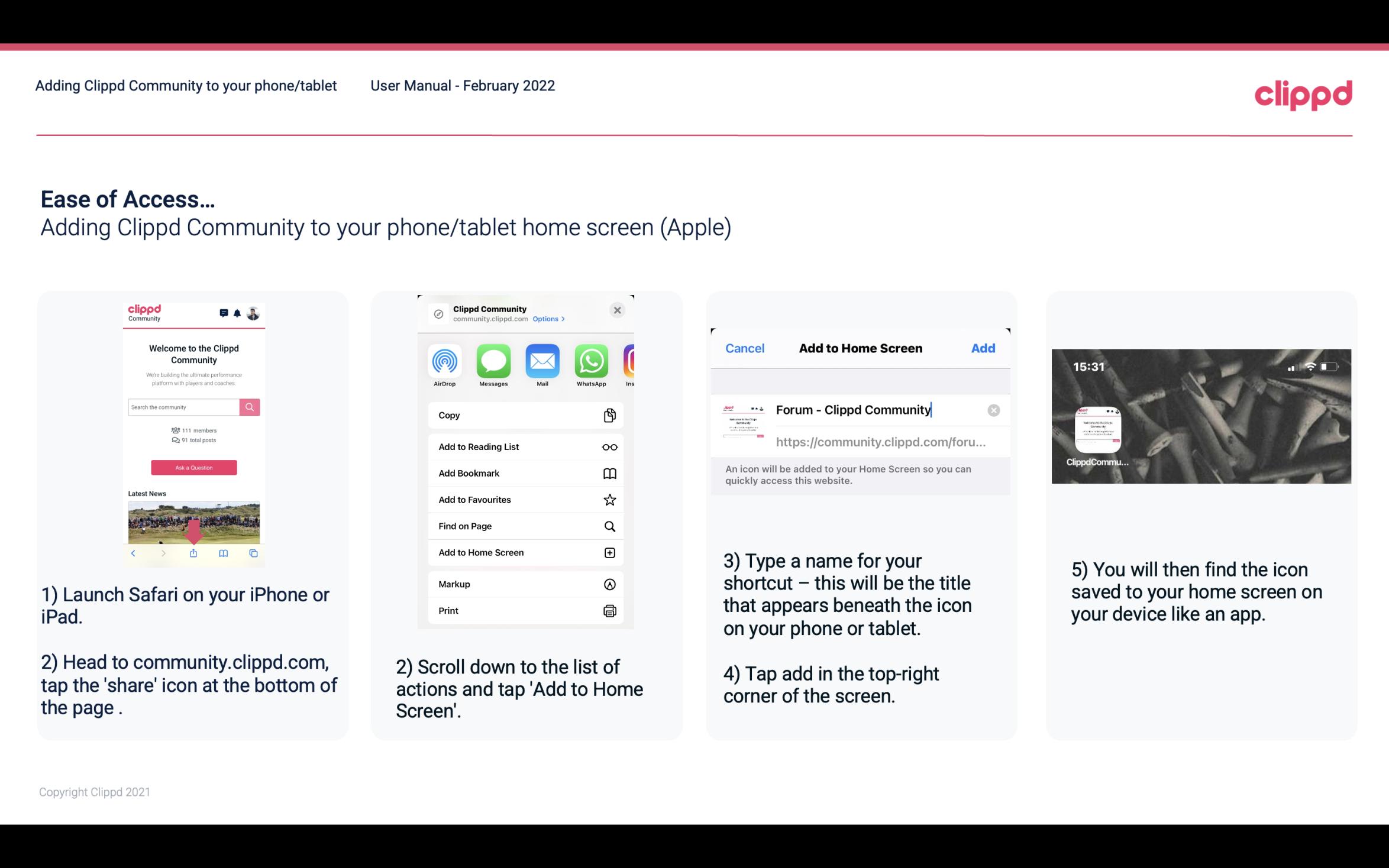Select the Markup action item
The image size is (1389, 868).
click(524, 584)
